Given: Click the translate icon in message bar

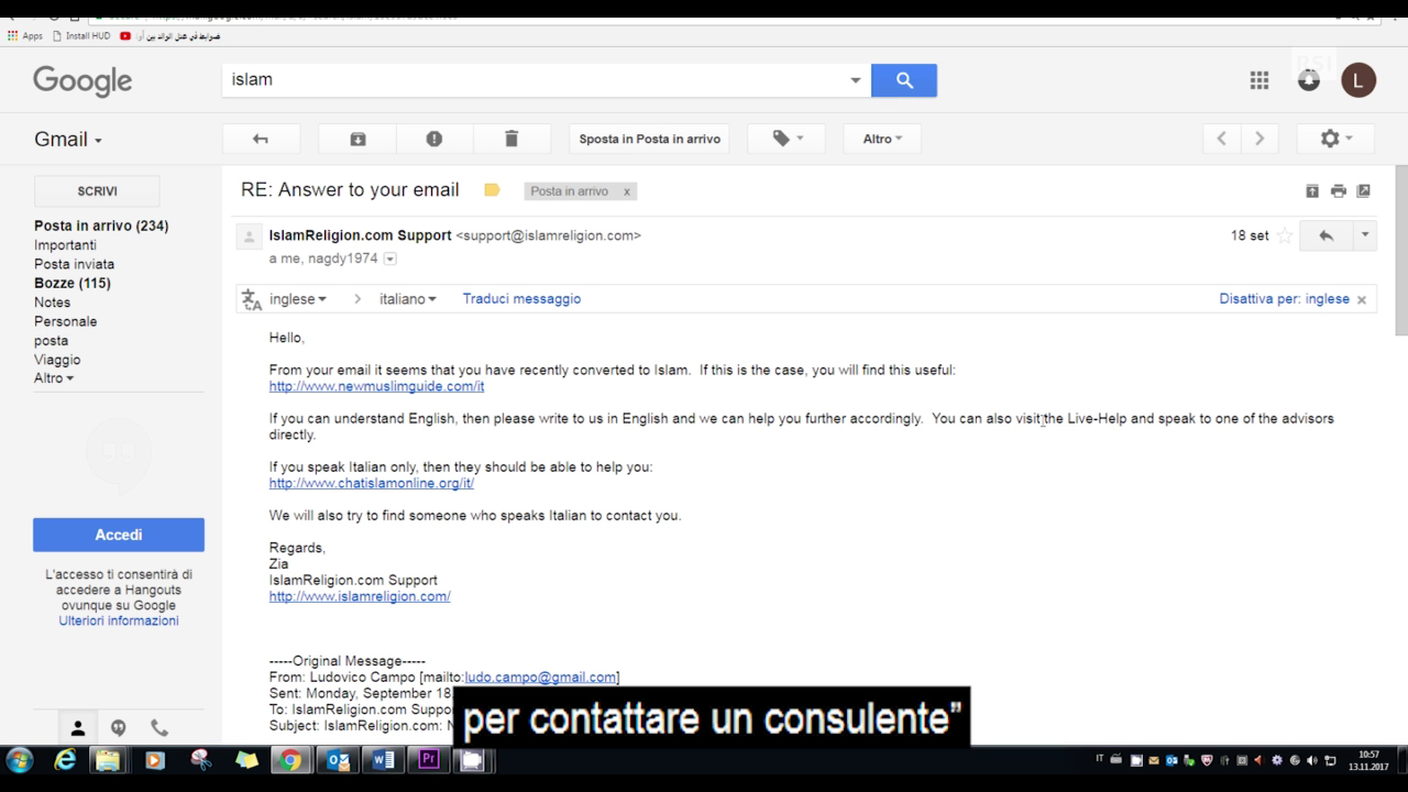Looking at the screenshot, I should click(x=251, y=299).
